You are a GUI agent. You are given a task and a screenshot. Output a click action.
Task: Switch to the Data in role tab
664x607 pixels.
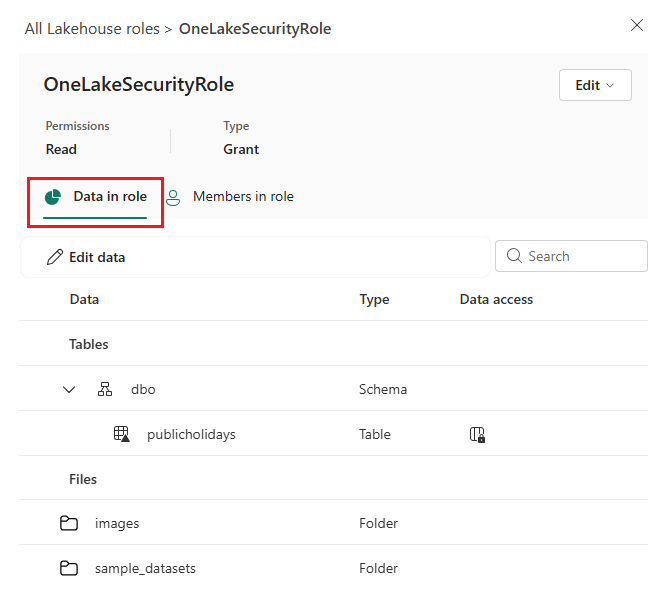95,197
